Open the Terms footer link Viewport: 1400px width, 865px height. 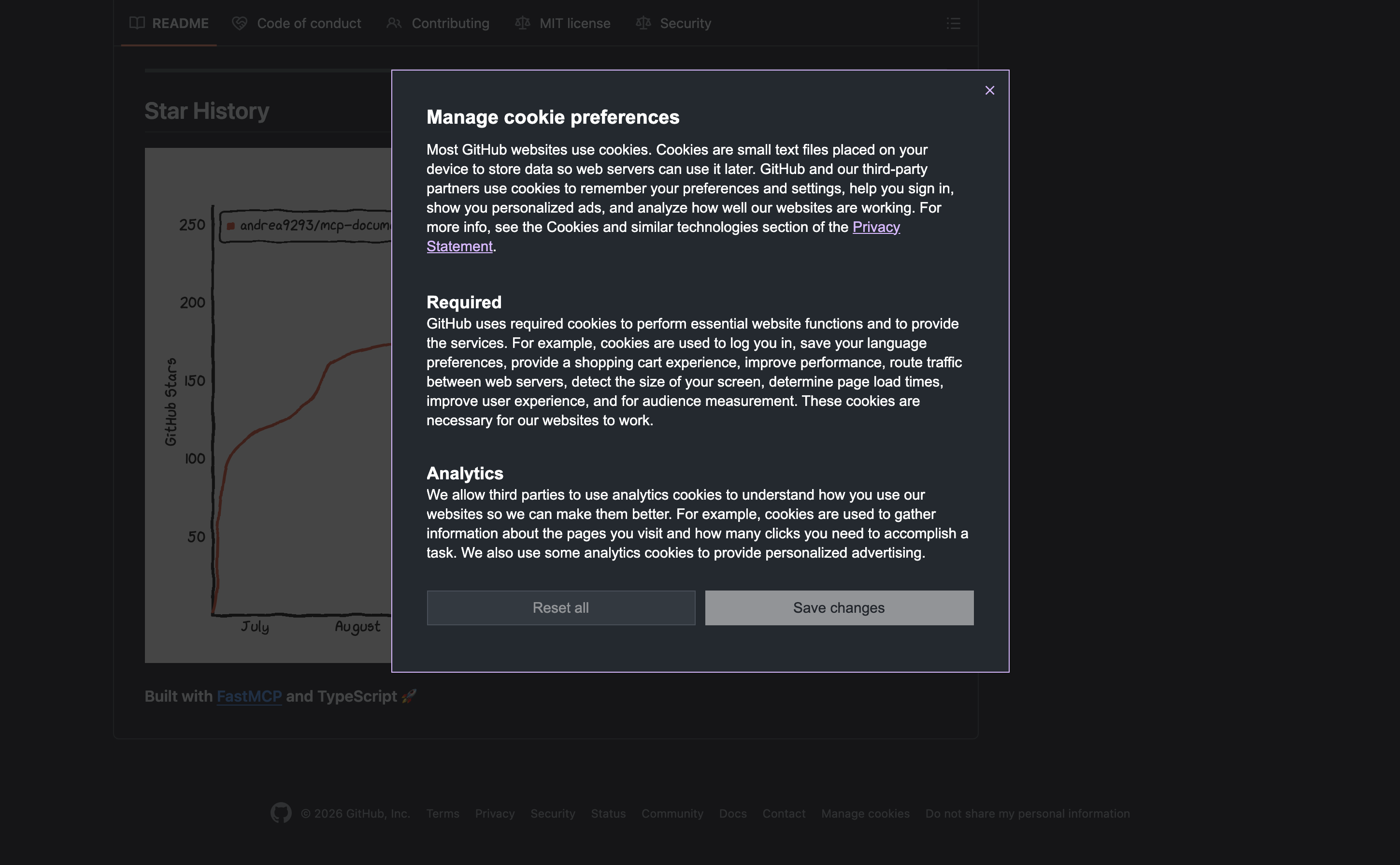[x=442, y=813]
